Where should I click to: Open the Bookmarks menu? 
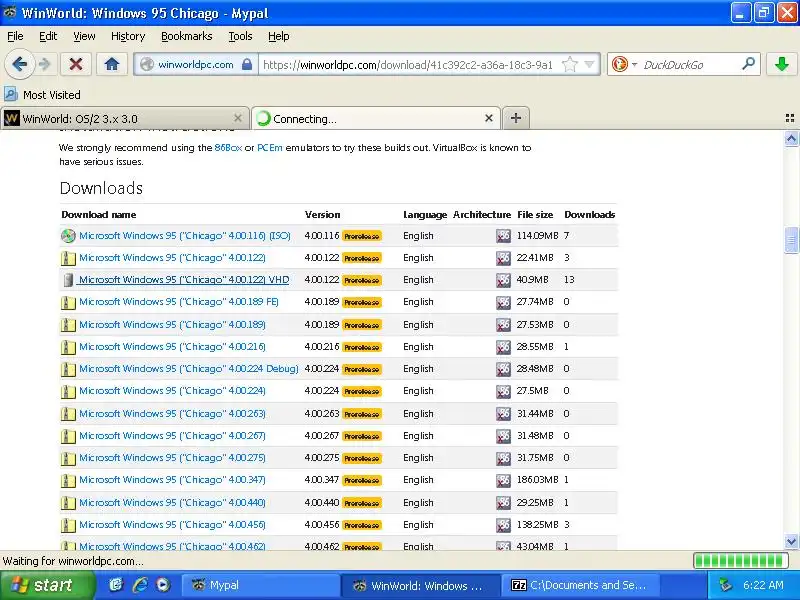[x=187, y=36]
